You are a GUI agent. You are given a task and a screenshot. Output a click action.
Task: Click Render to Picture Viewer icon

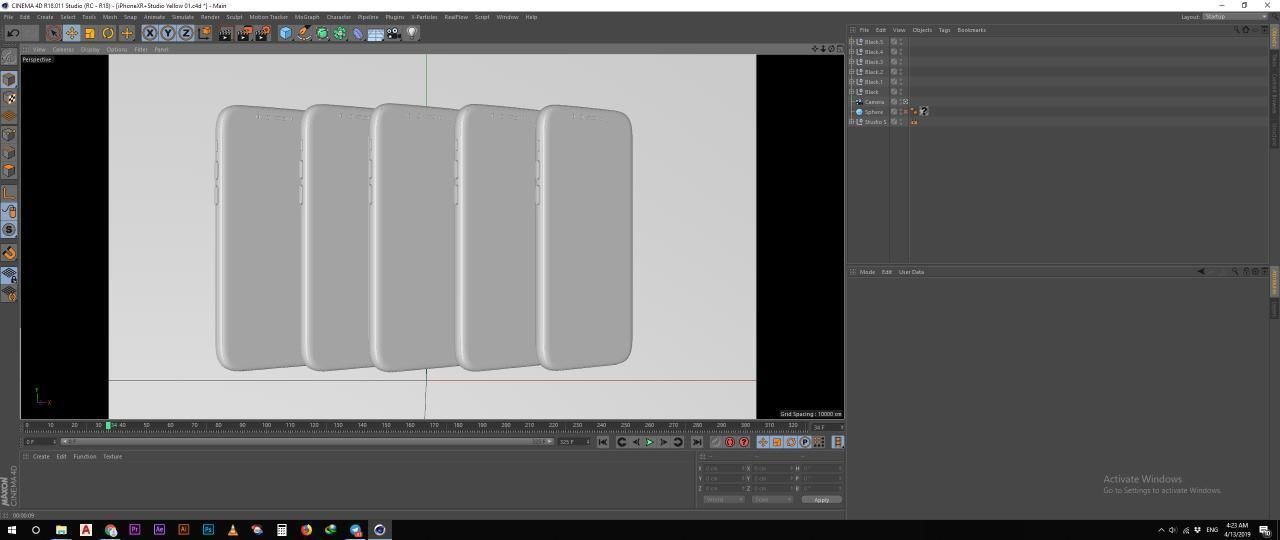click(244, 33)
